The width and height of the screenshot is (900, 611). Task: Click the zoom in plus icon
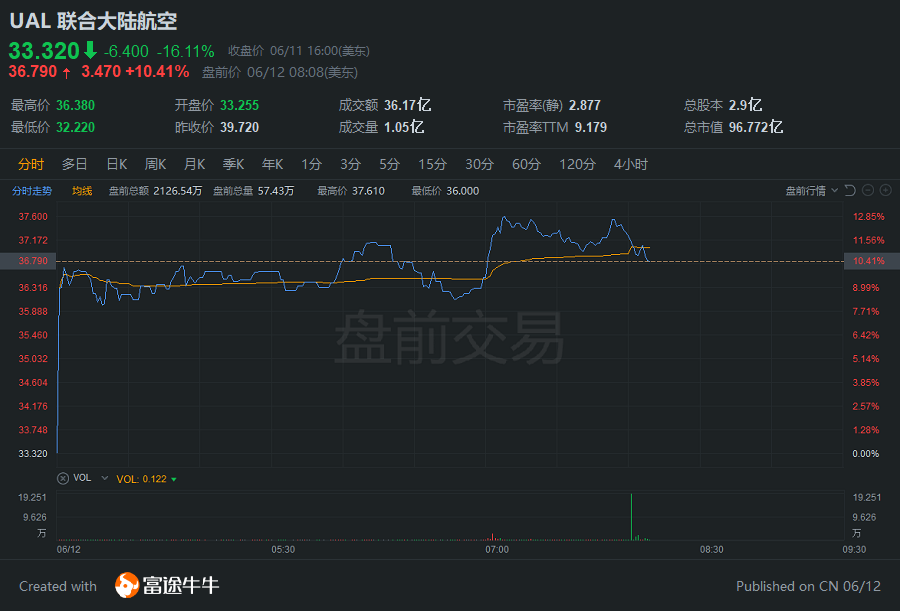tap(886, 190)
